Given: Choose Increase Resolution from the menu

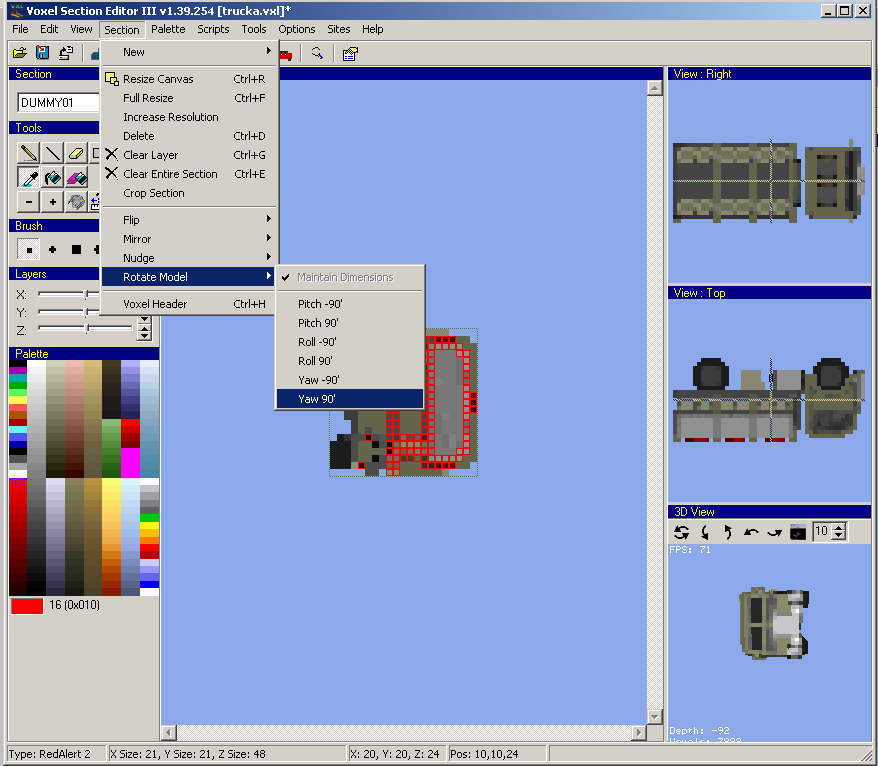Looking at the screenshot, I should coord(189,117).
